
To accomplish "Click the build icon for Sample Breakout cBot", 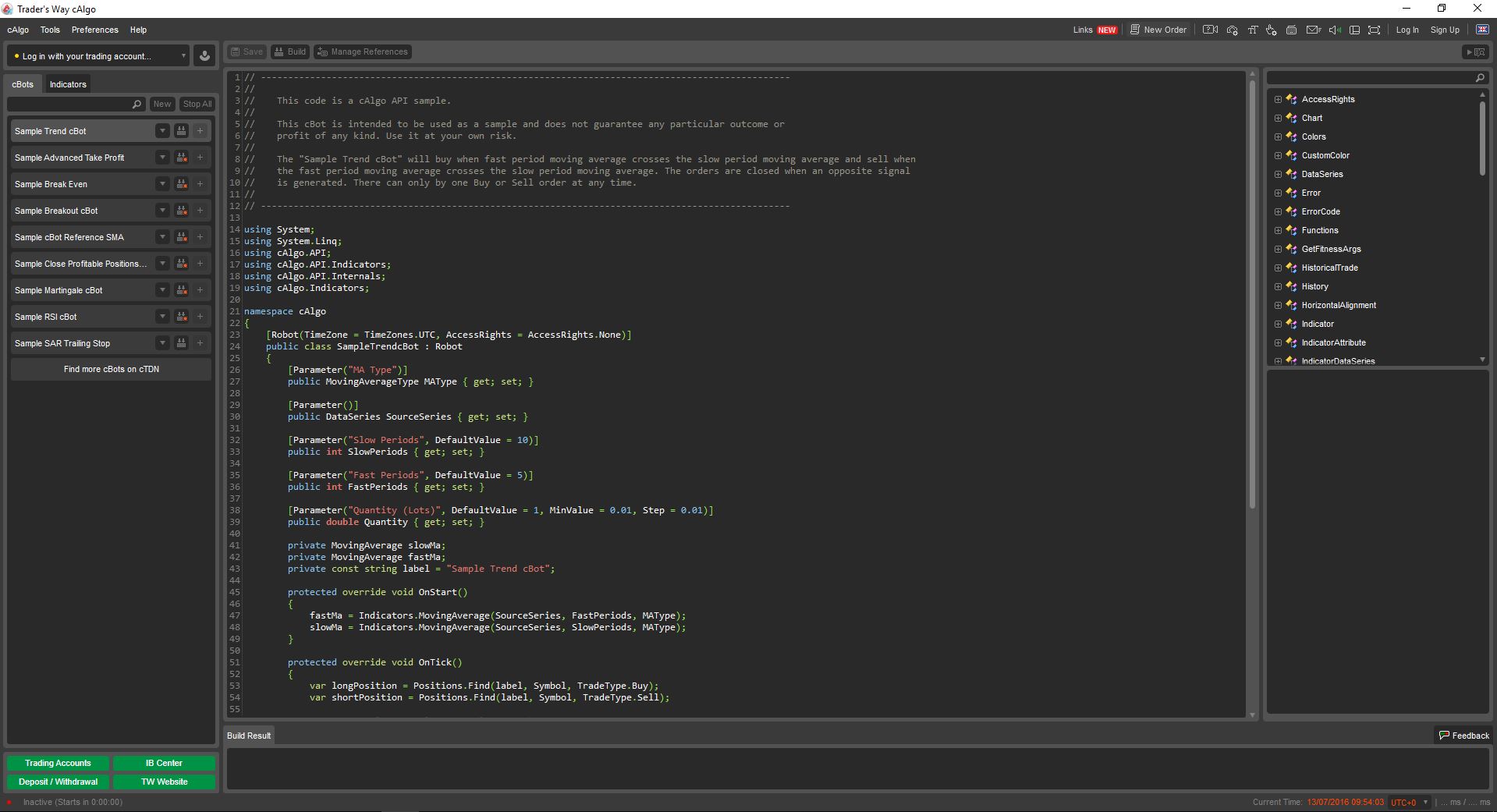I will point(182,211).
